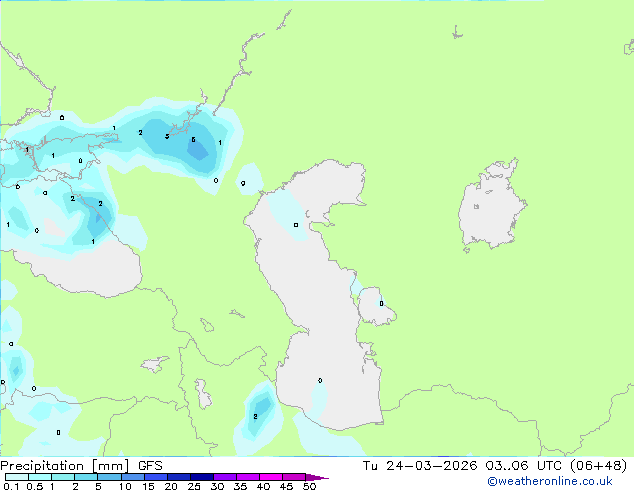The image size is (634, 490).
Task: Click the legend swatch between 2 and 5
Action: (x=86, y=477)
